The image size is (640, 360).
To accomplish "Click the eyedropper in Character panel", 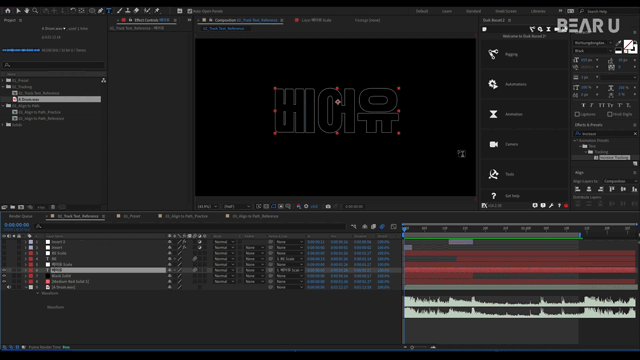I will pyautogui.click(x=619, y=43).
